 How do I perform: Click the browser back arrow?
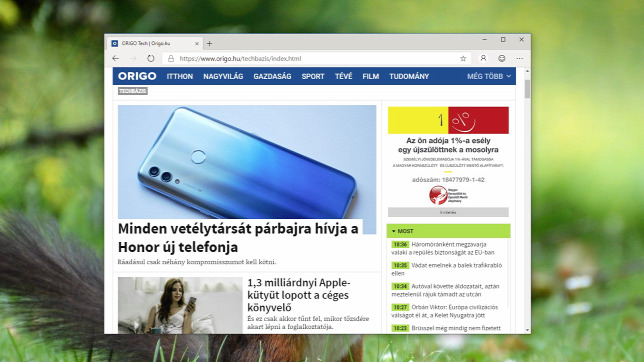(115, 58)
